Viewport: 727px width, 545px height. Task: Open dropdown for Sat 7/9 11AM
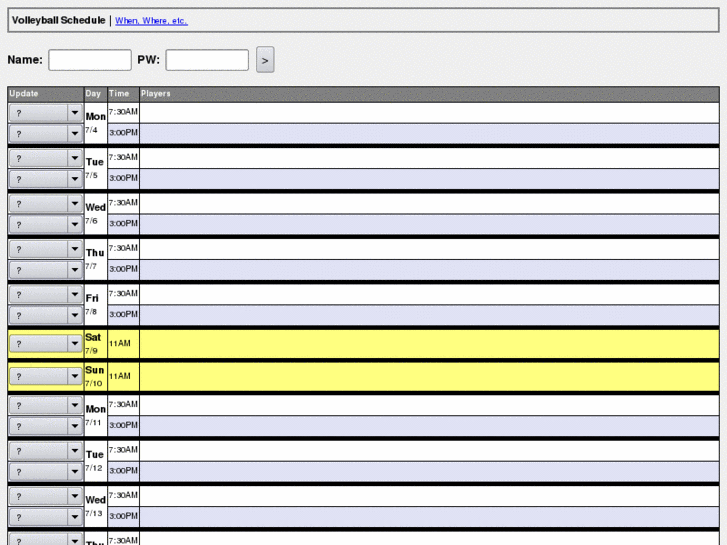45,344
